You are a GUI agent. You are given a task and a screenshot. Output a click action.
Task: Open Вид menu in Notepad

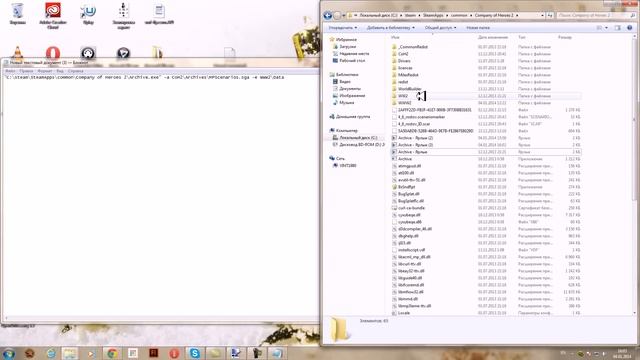(x=60, y=71)
